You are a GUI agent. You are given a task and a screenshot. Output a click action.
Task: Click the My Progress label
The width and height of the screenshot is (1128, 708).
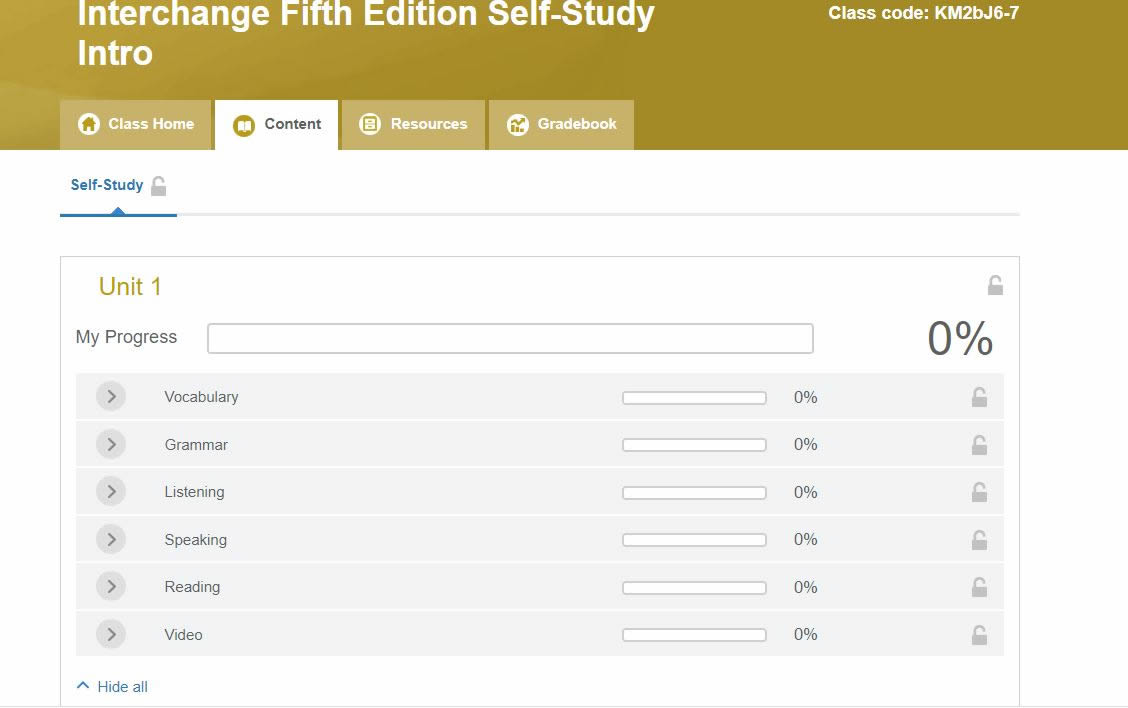click(x=126, y=337)
